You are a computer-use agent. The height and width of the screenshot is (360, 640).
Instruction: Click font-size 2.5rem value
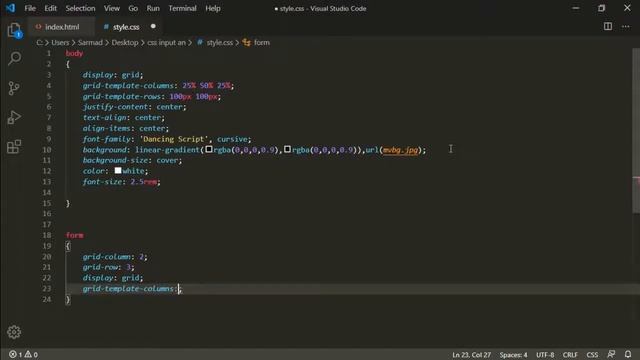click(x=144, y=182)
